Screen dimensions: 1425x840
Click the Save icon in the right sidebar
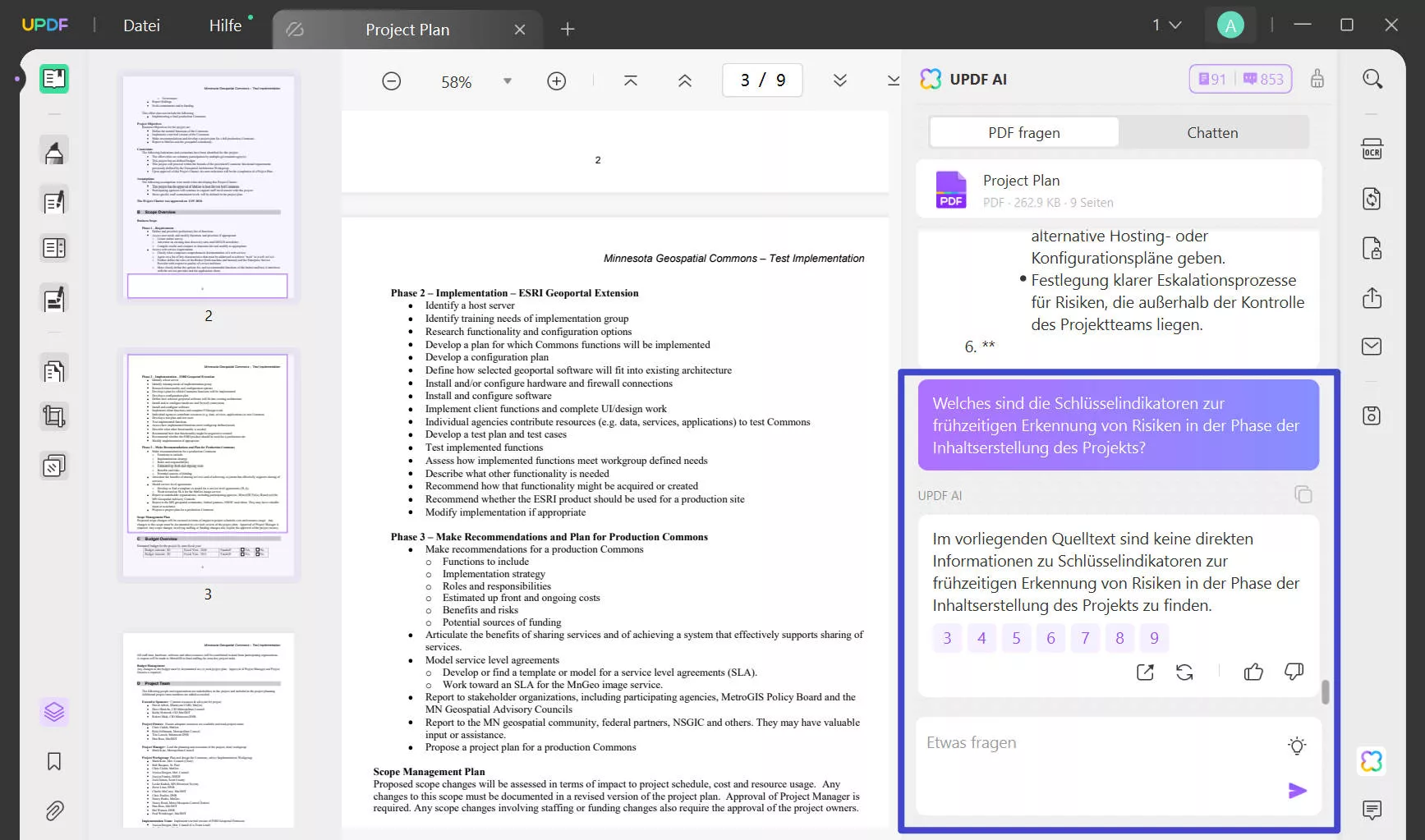(1372, 415)
